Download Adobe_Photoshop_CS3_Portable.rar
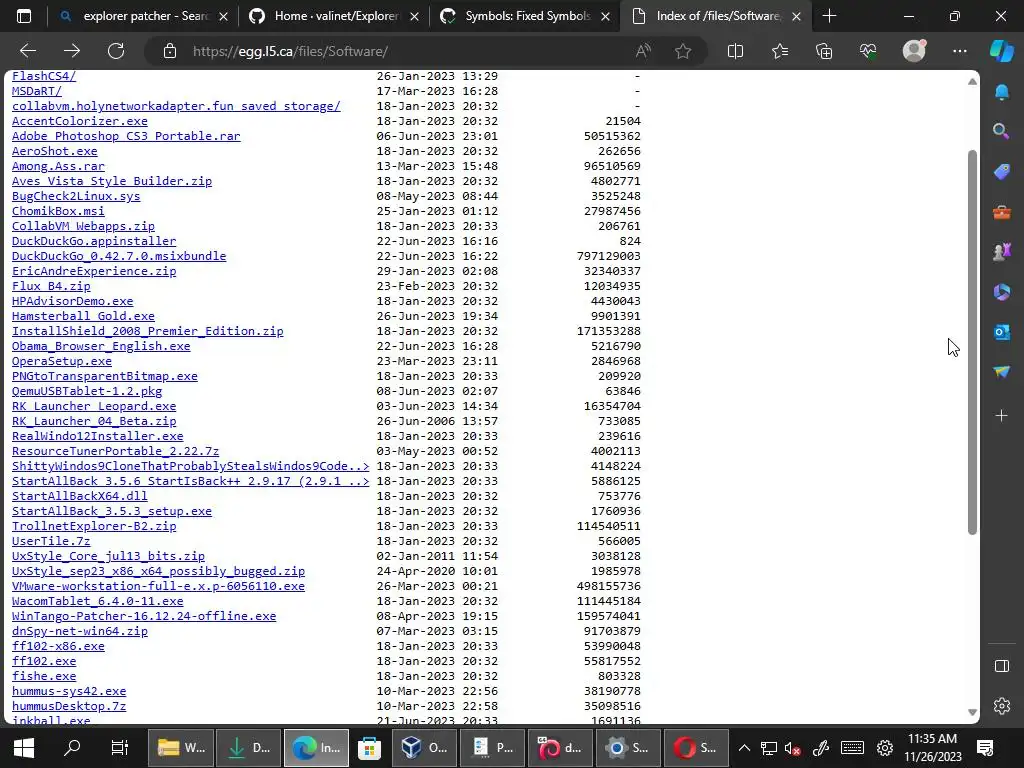 (x=126, y=136)
